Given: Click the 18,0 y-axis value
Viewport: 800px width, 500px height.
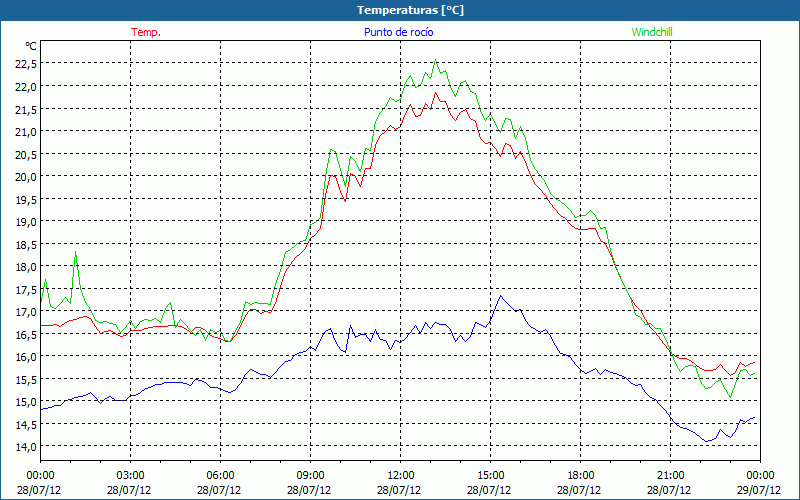Looking at the screenshot, I should 27,266.
